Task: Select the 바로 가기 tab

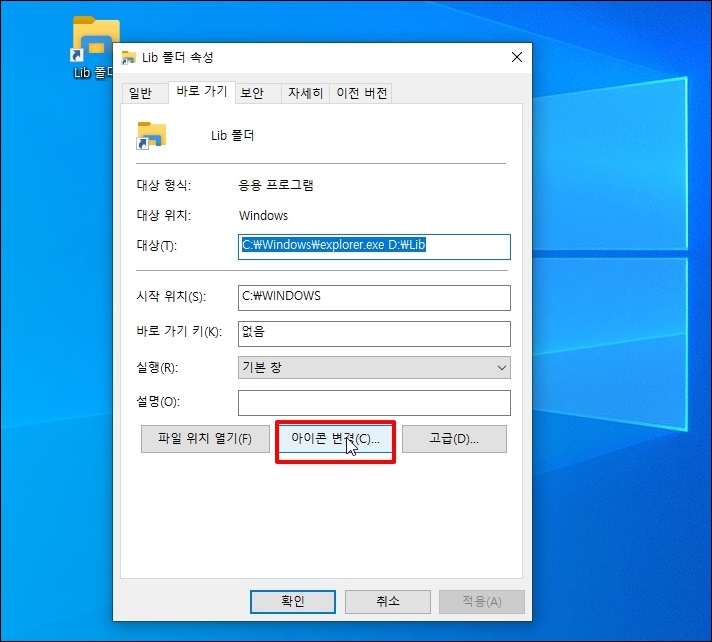Action: (202, 92)
